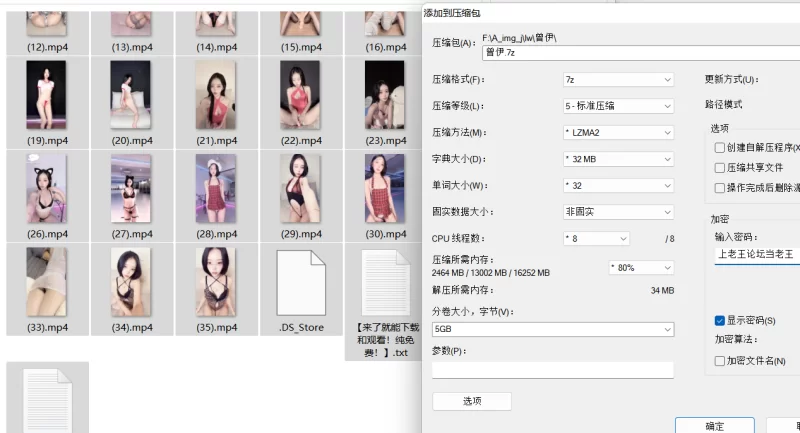
Task: Enable 加密文件名 checkbox
Action: (719, 361)
